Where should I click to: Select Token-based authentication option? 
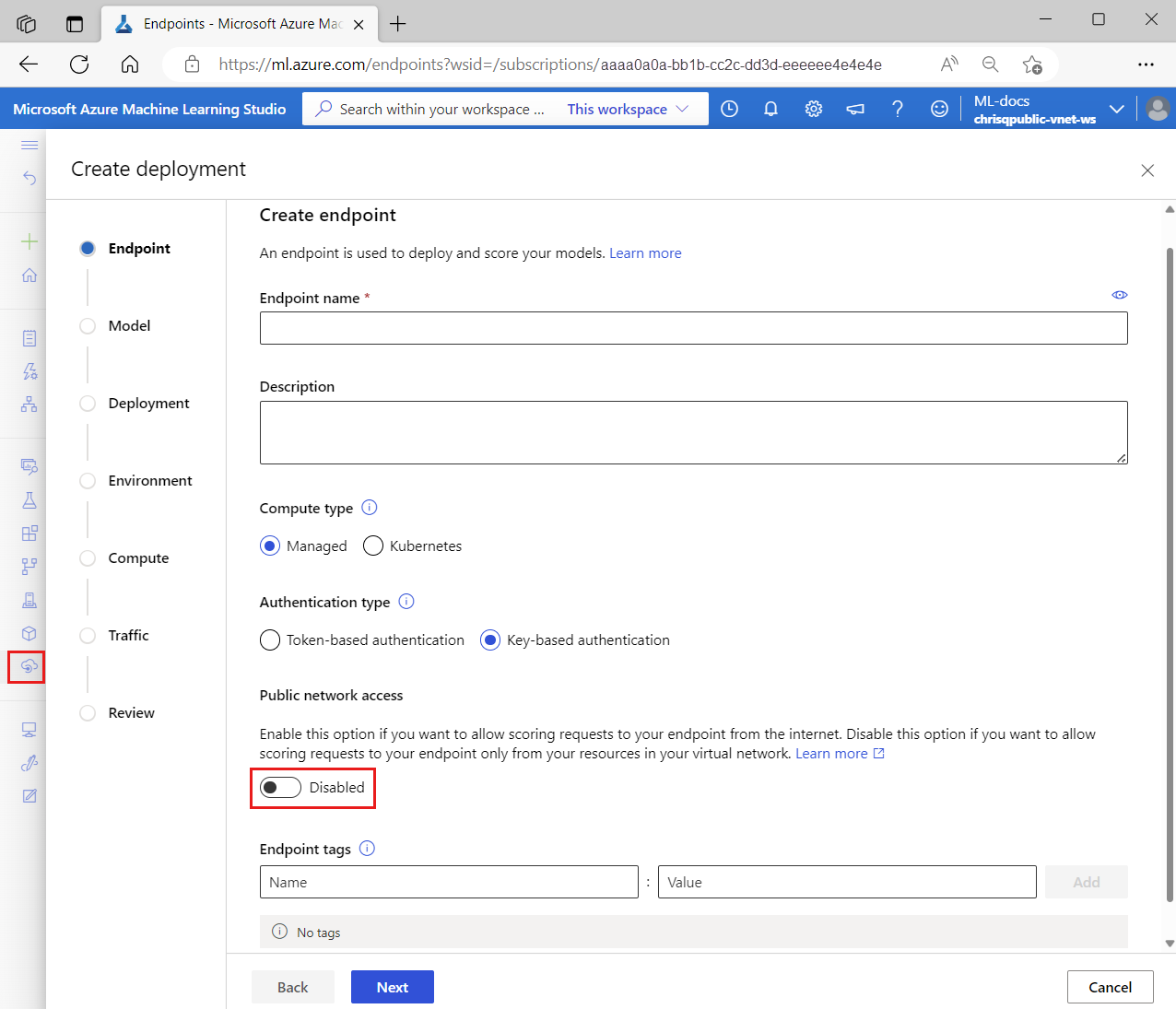270,640
